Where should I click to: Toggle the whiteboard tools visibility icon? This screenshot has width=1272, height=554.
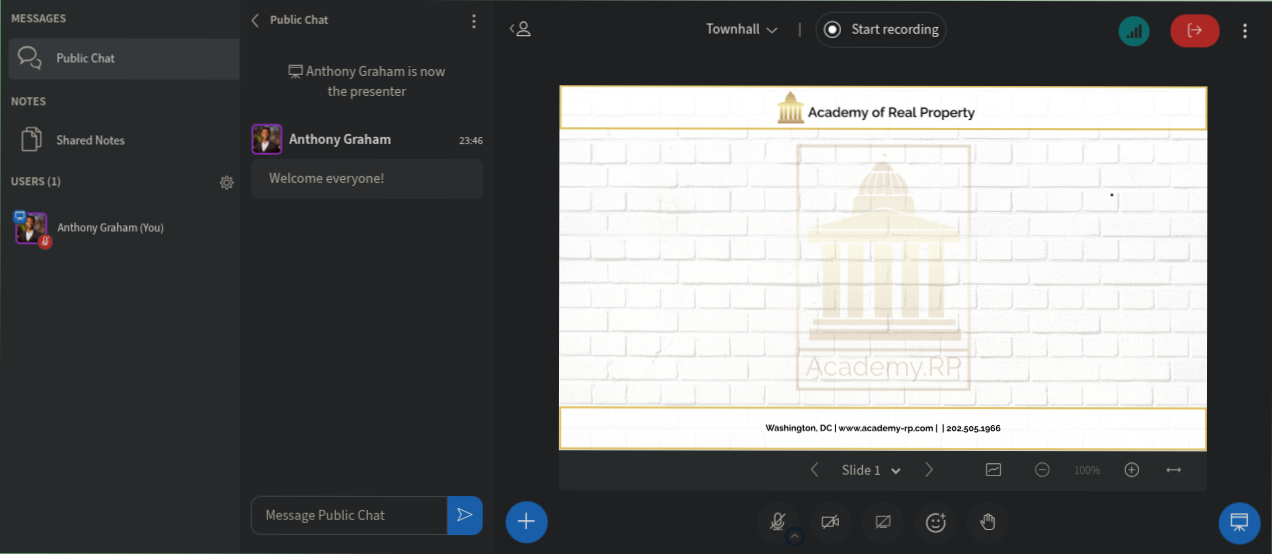[993, 470]
